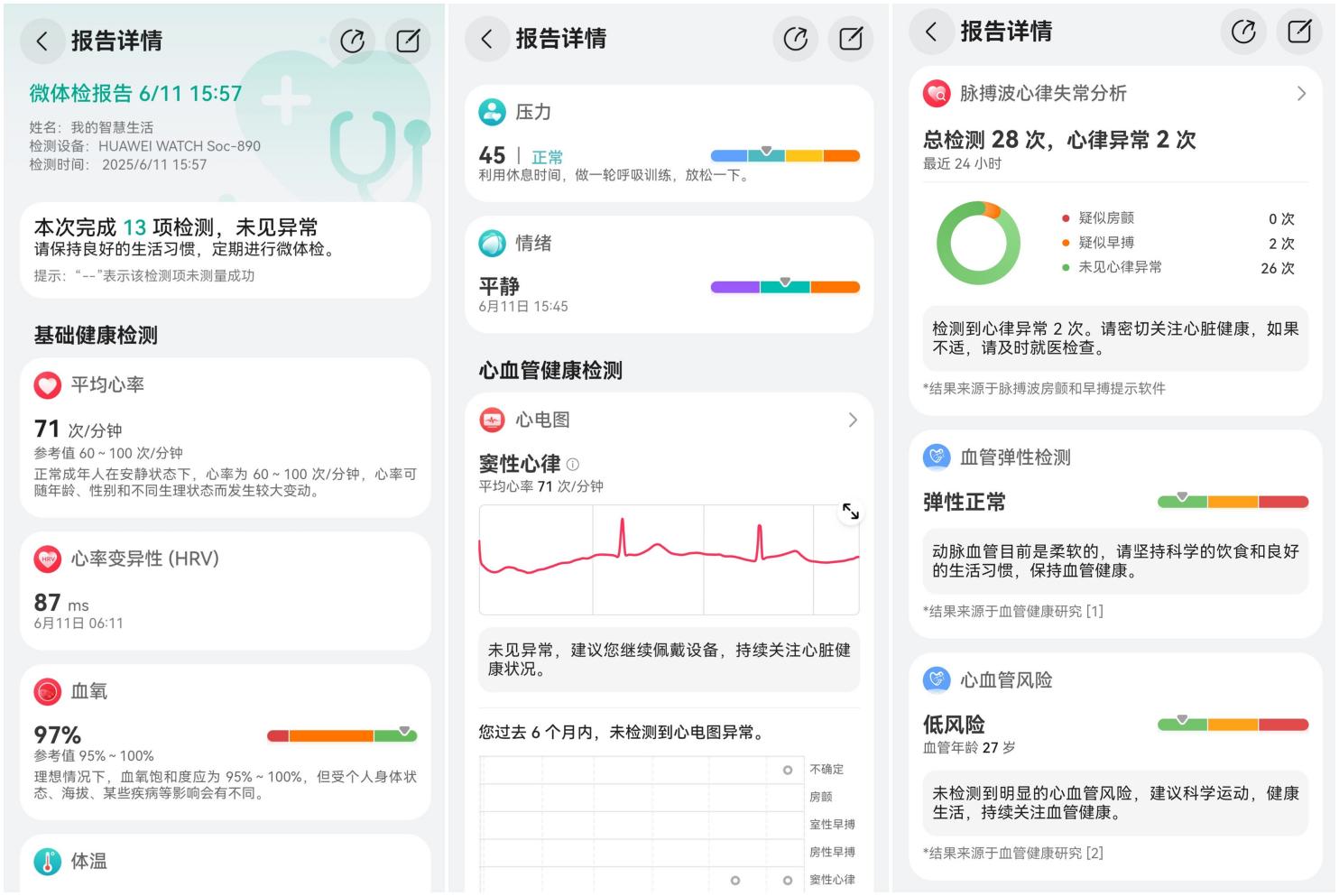Screen dimensions: 1339x896
Task: Tap the 血氧 97% range bar
Action: (x=342, y=734)
